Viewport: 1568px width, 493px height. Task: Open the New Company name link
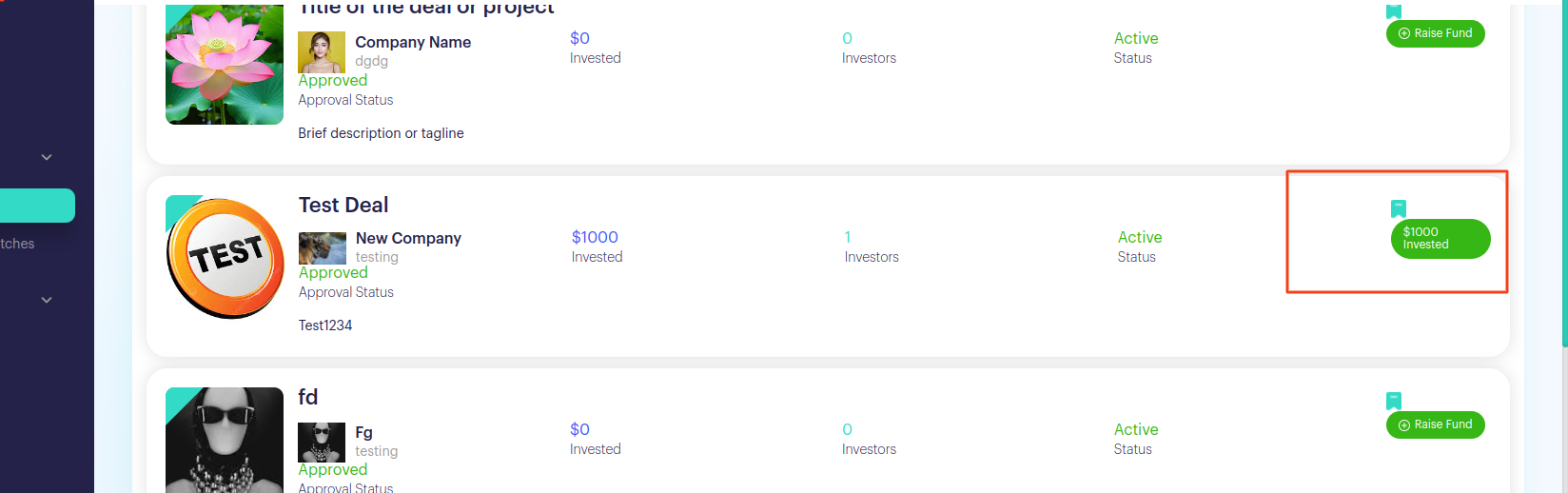[x=408, y=238]
